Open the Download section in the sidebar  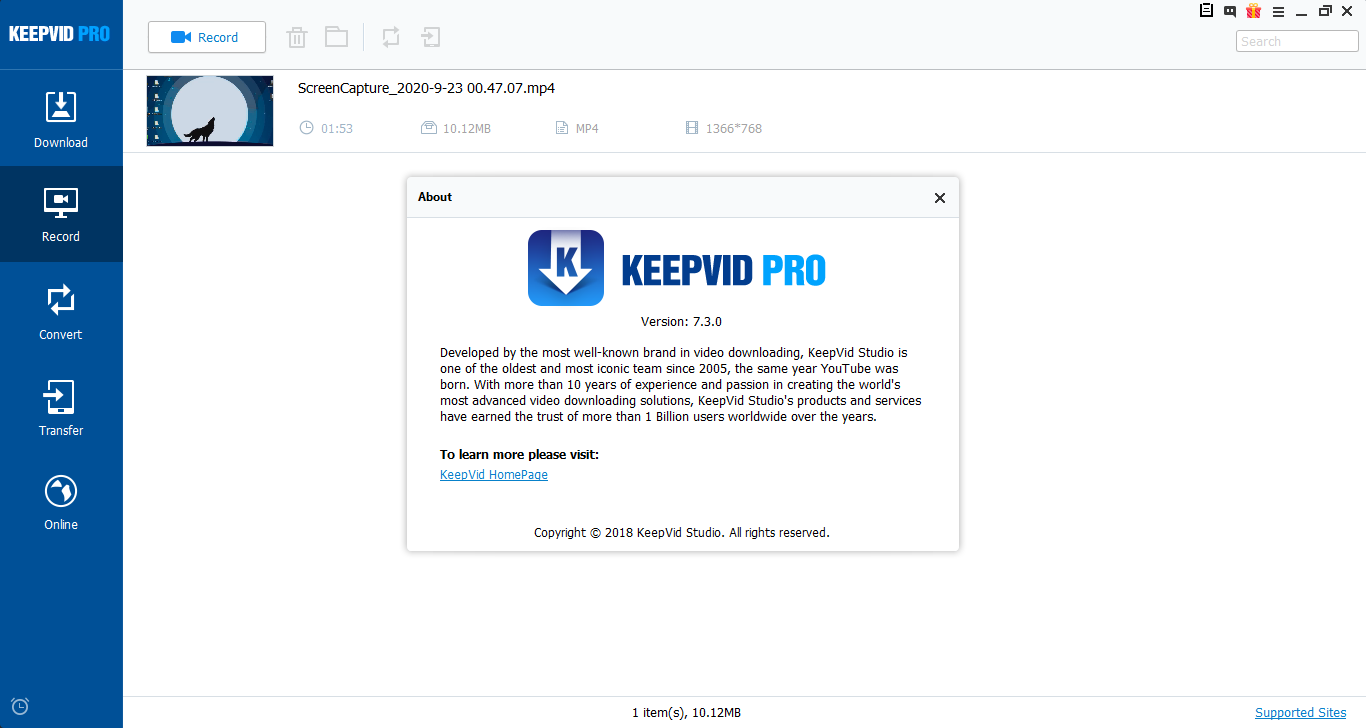click(x=61, y=118)
